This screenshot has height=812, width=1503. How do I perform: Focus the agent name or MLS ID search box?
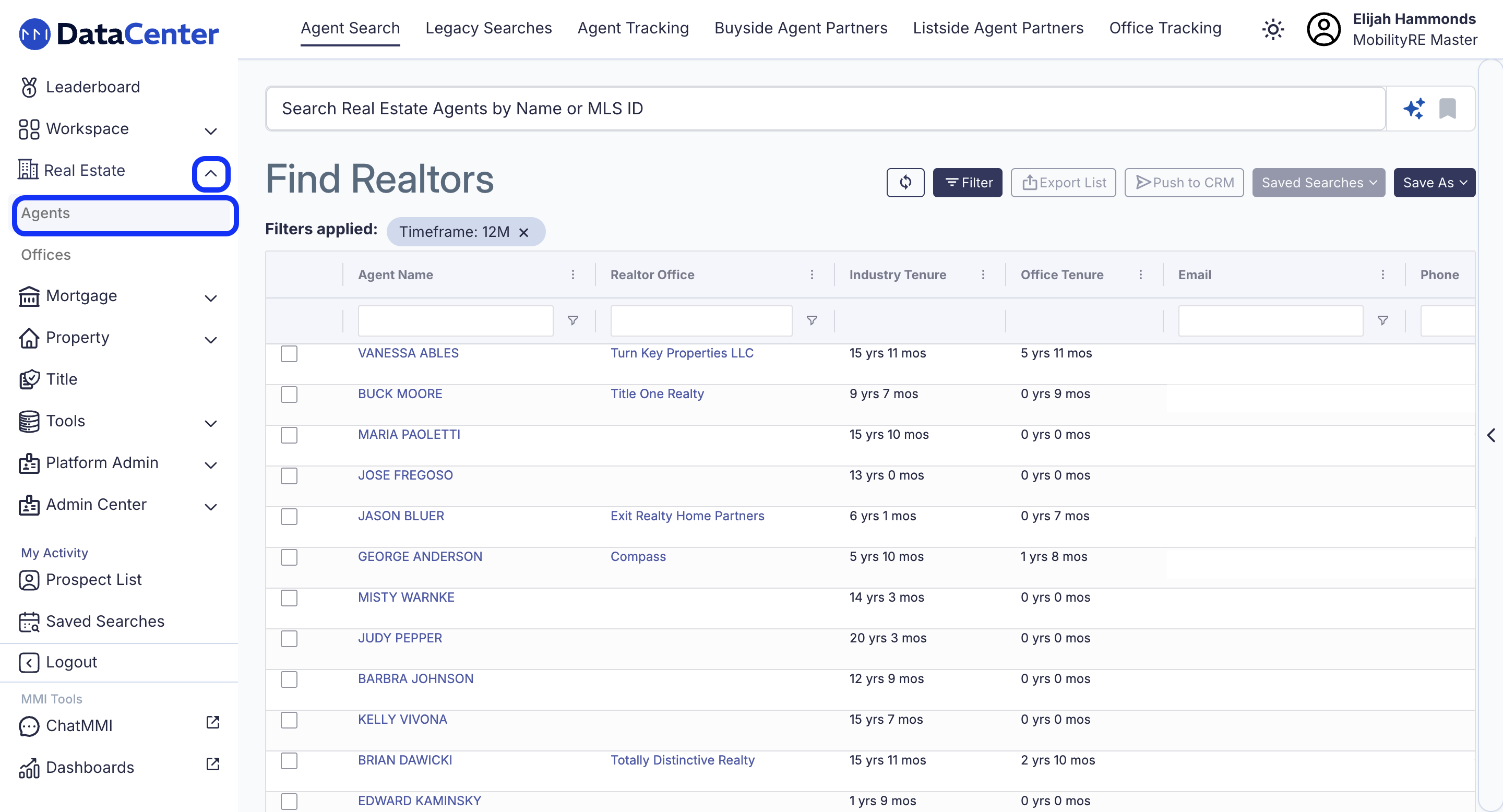pyautogui.click(x=826, y=109)
